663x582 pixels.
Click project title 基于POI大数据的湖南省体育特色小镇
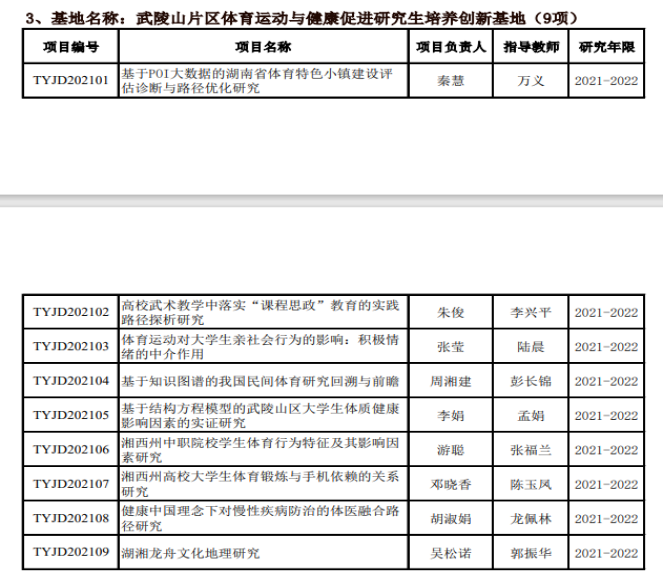point(257,81)
